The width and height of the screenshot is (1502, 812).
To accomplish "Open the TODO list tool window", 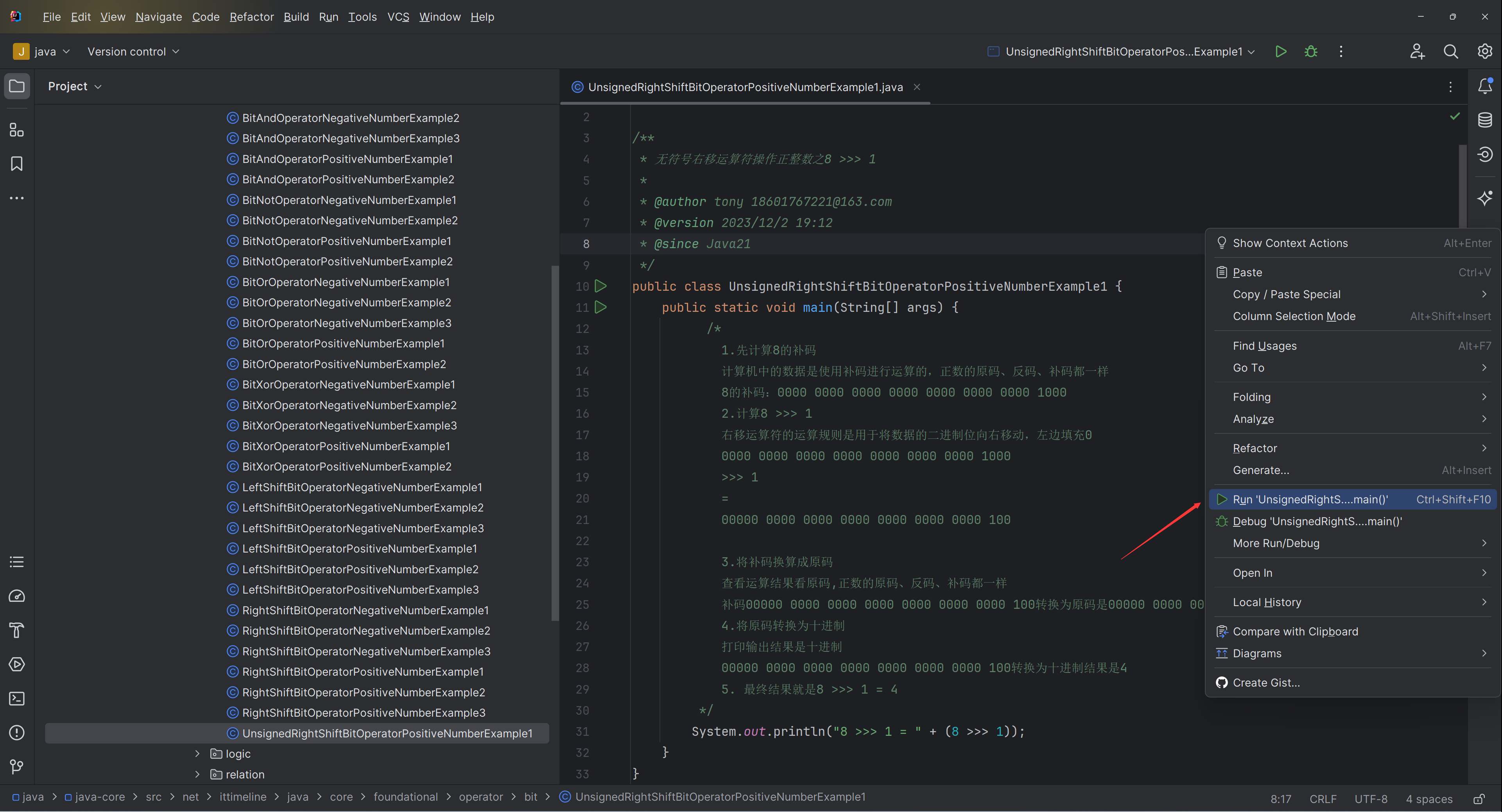I will (x=17, y=562).
